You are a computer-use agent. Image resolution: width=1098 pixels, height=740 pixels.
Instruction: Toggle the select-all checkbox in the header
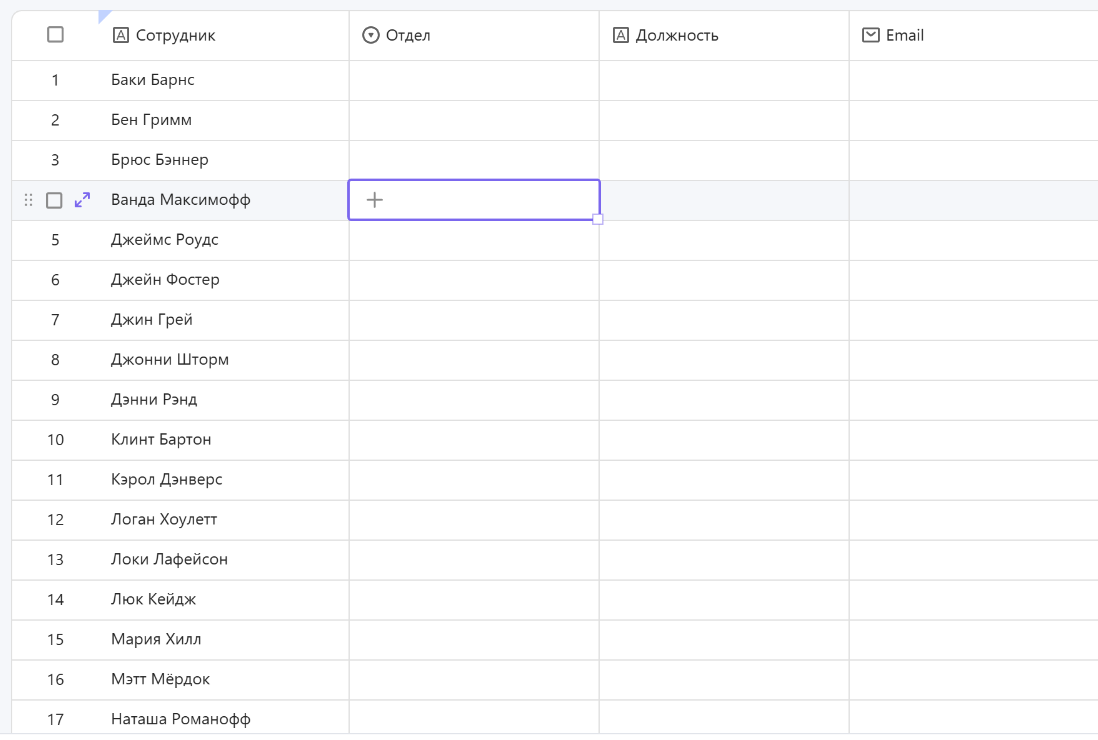click(x=55, y=35)
